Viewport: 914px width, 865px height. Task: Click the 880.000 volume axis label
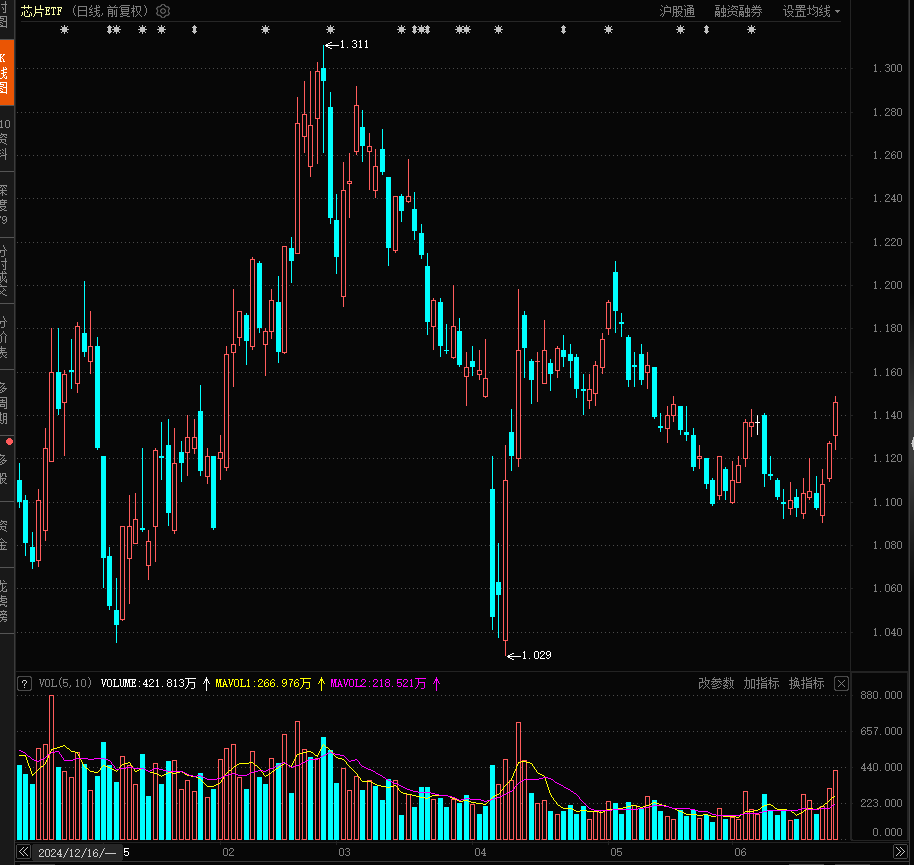coord(881,695)
